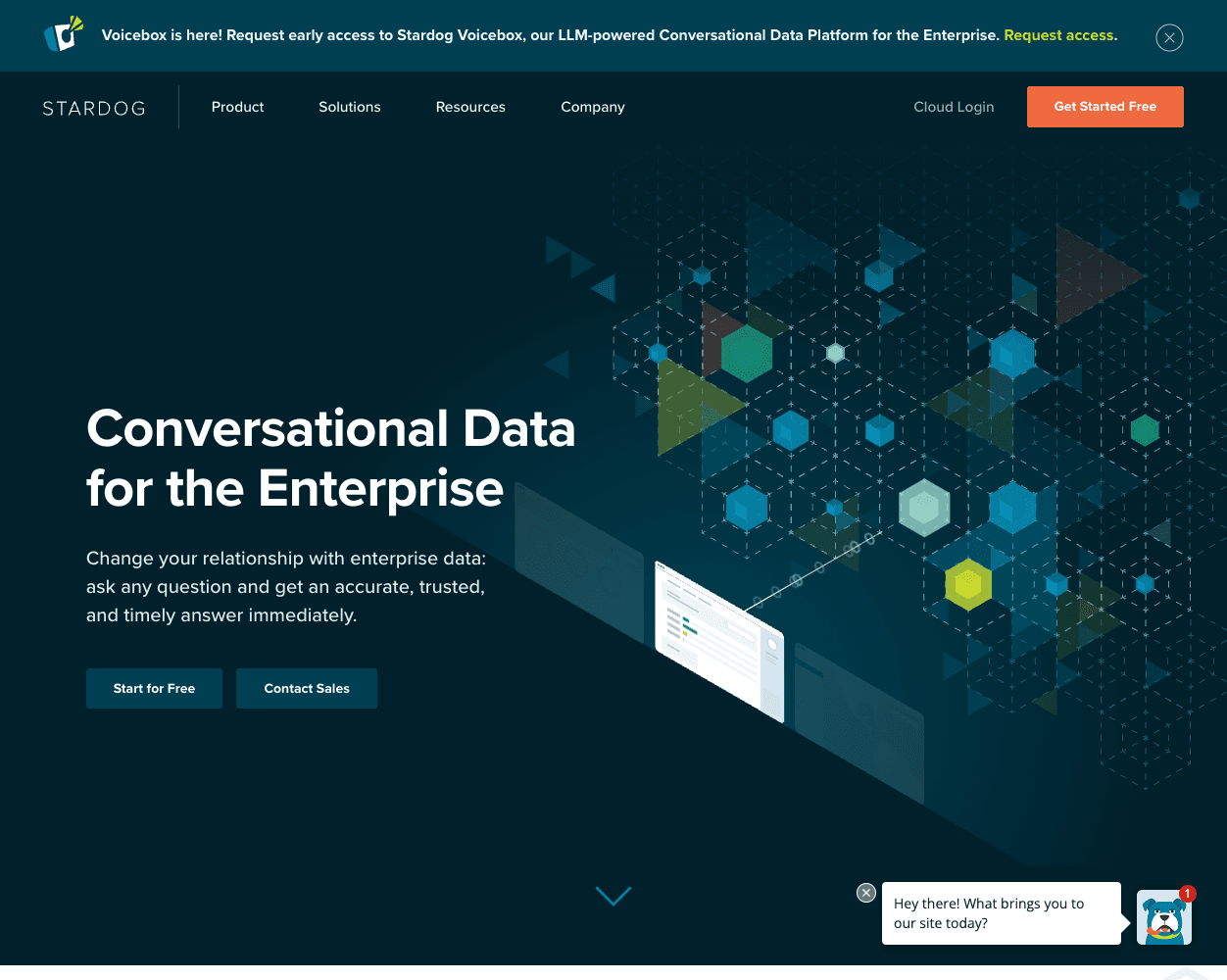This screenshot has width=1227, height=980.
Task: Open the Solutions menu
Action: [x=349, y=107]
